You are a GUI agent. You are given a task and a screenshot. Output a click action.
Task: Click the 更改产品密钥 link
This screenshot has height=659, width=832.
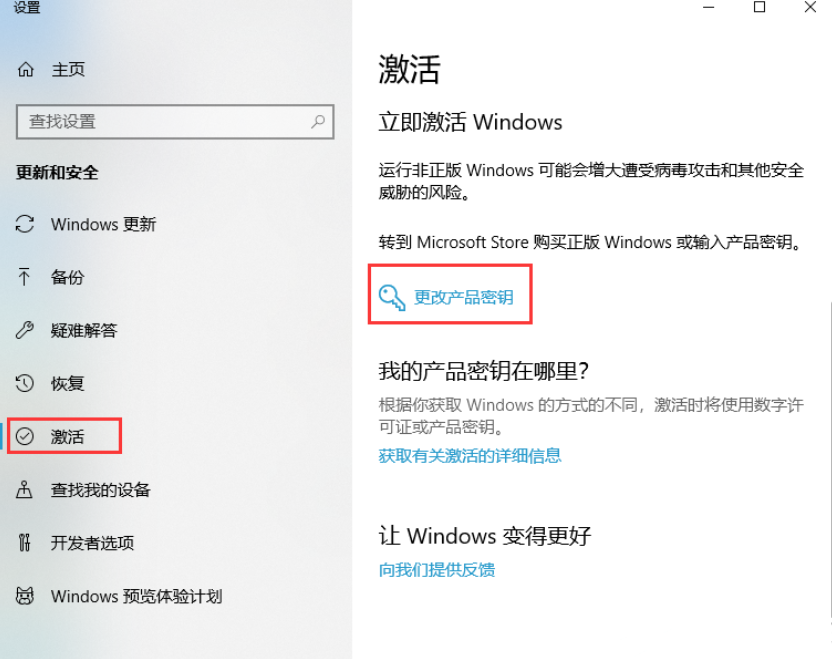pos(463,297)
